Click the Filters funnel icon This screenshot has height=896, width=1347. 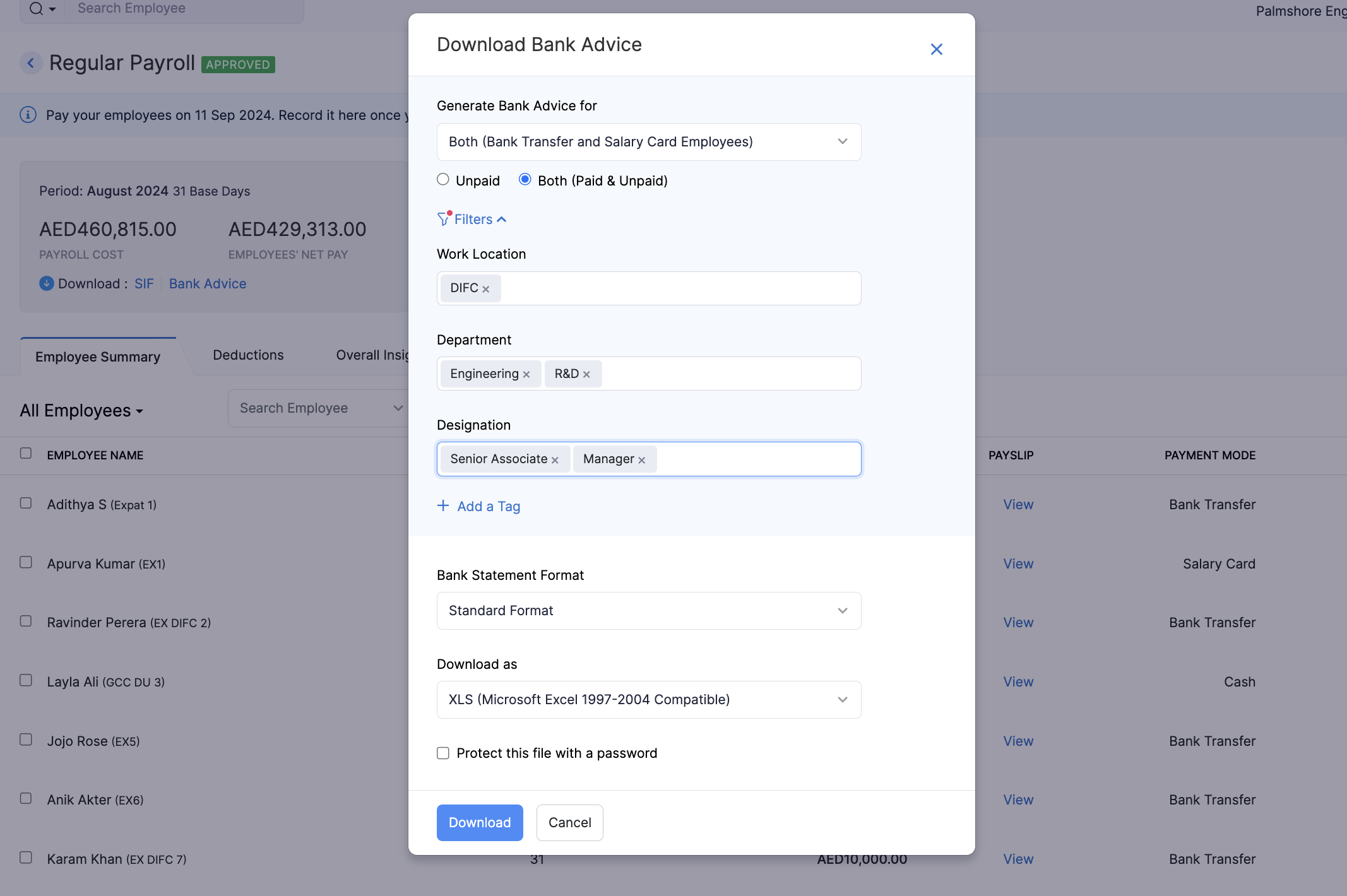(444, 219)
